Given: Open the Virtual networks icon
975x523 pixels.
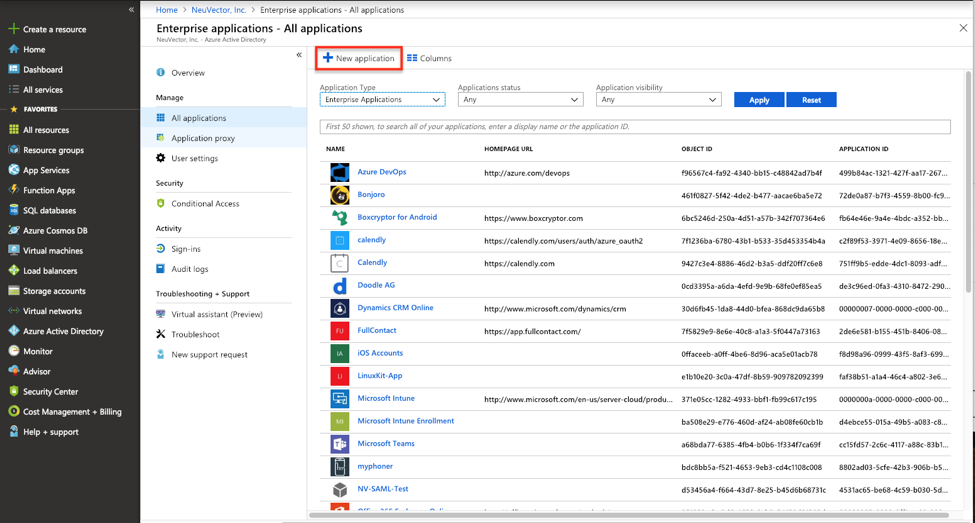Looking at the screenshot, I should point(14,310).
